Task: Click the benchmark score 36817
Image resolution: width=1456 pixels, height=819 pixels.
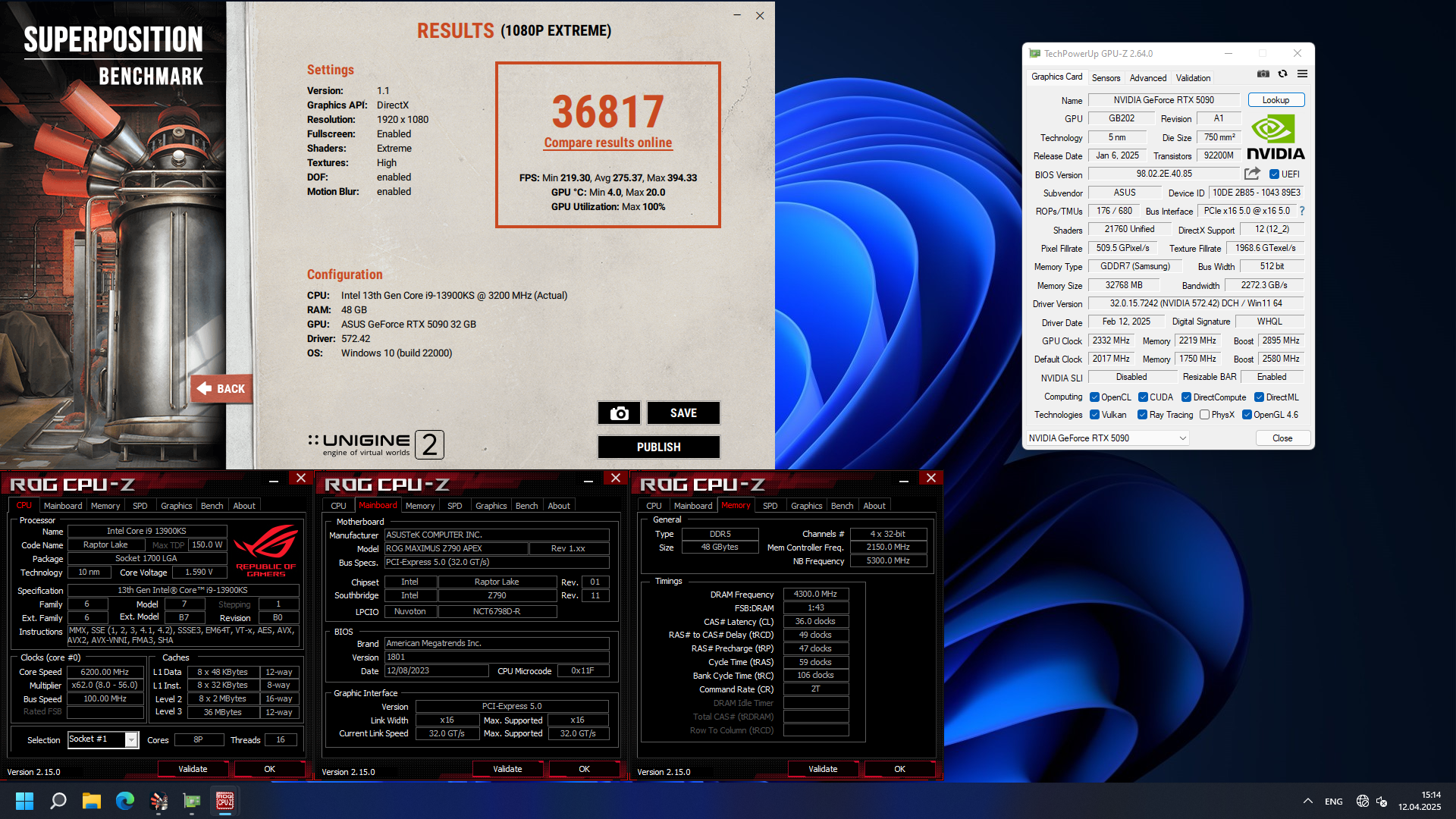Action: tap(607, 111)
